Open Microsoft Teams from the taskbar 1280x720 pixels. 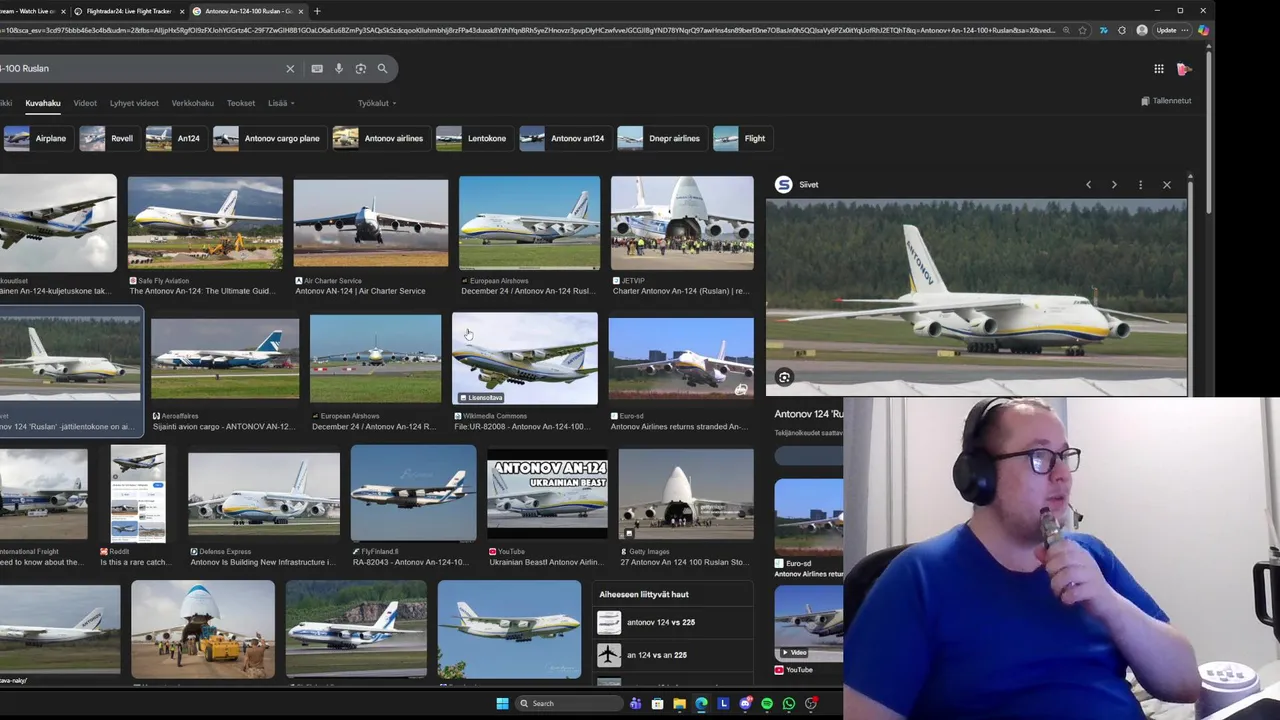tap(635, 704)
